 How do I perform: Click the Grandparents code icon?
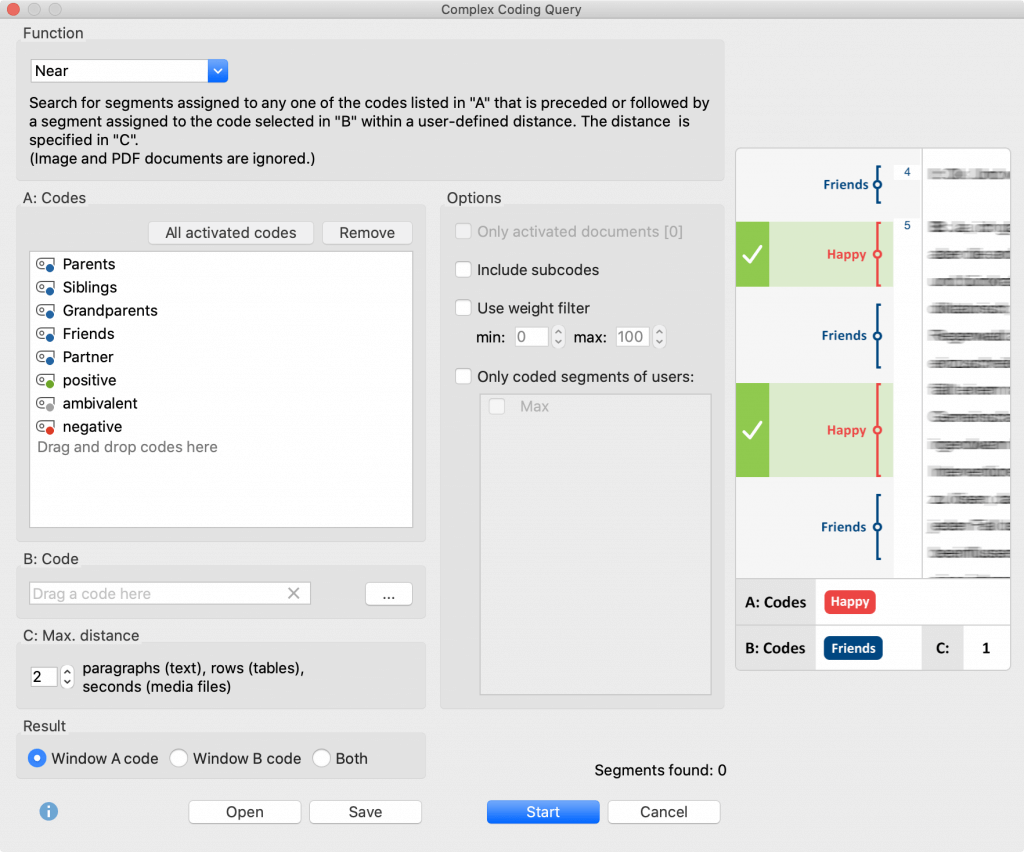pos(45,311)
